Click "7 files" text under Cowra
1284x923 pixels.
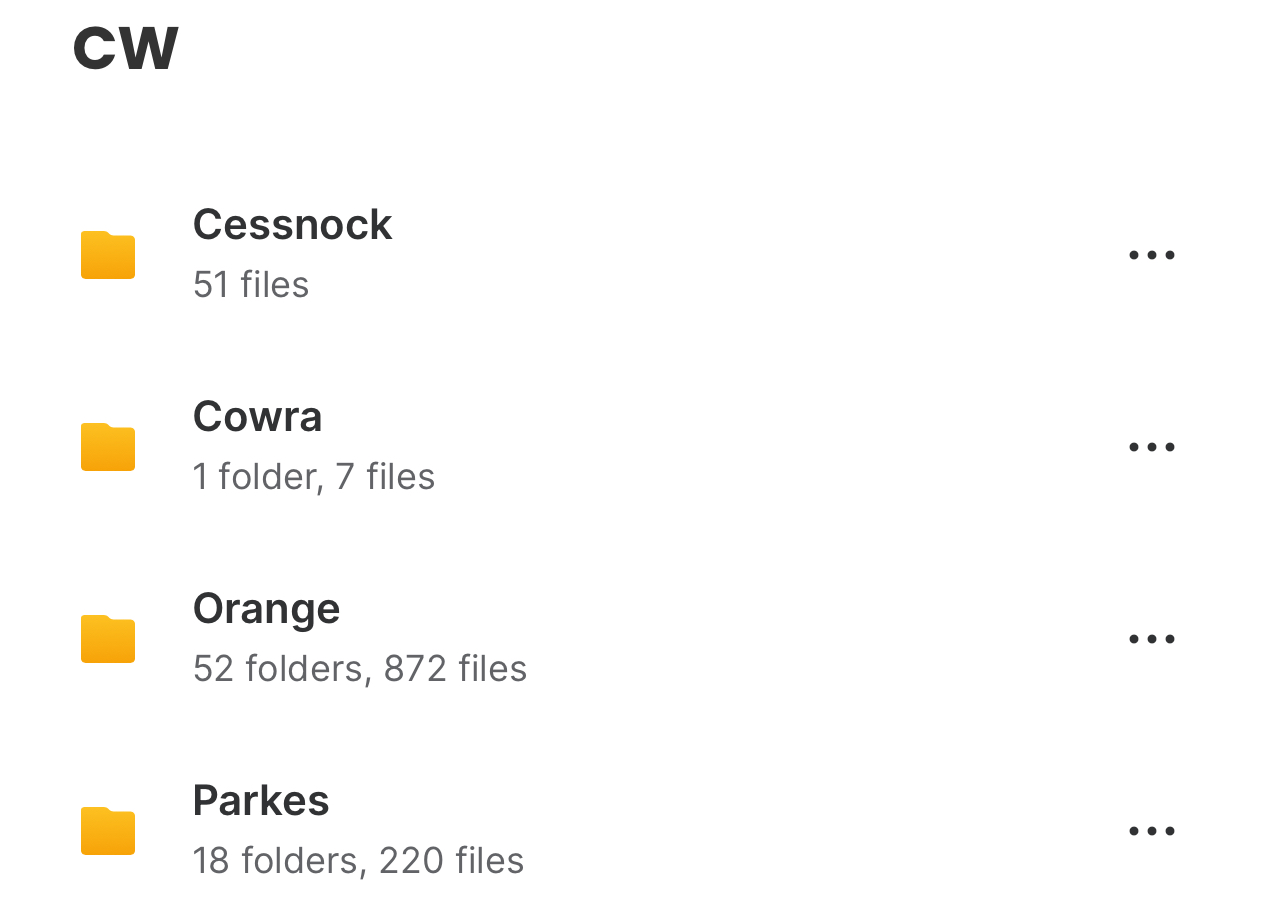(385, 477)
